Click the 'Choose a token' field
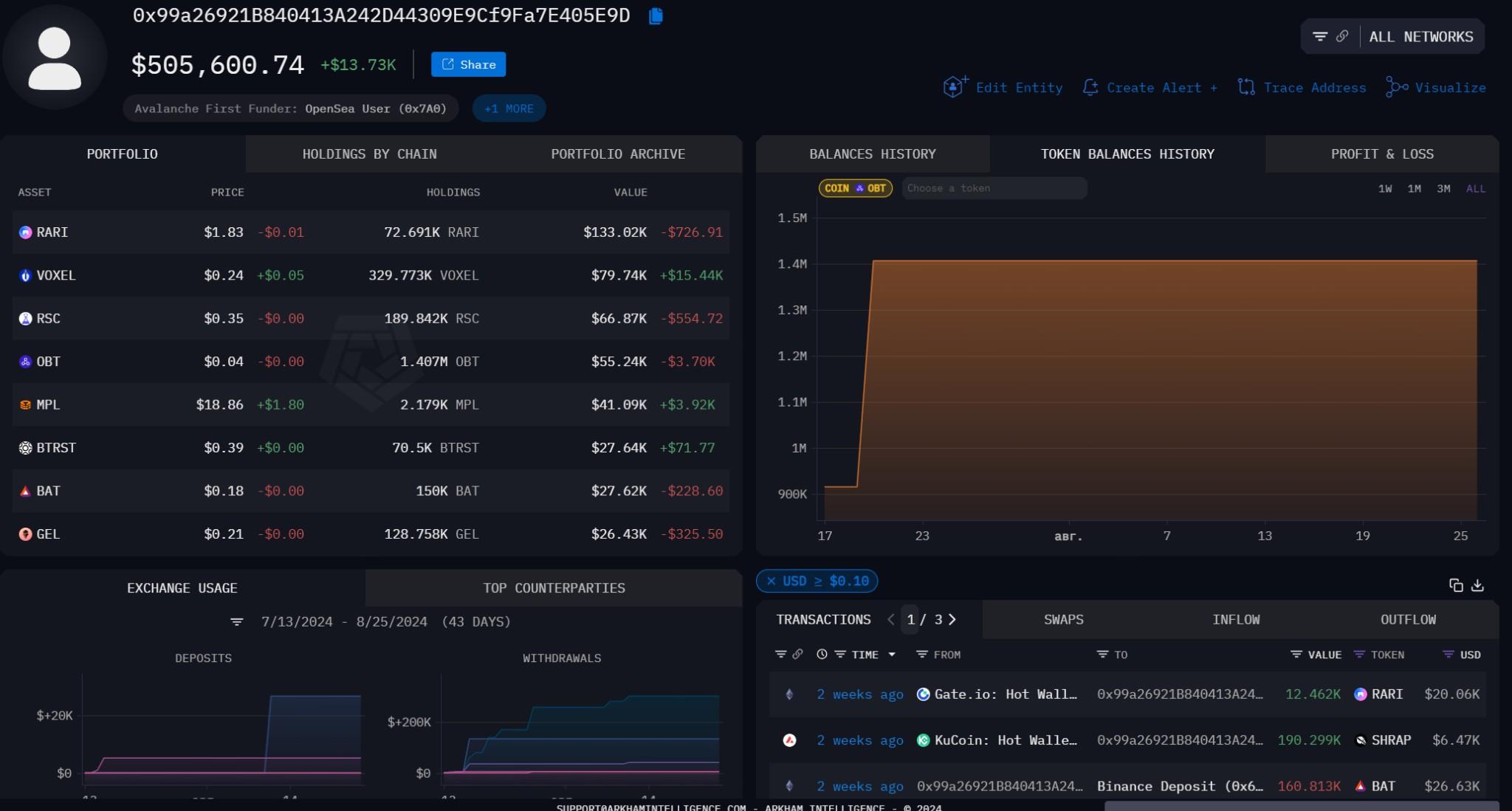Screen dimensions: 1512x811 pyautogui.click(x=994, y=188)
